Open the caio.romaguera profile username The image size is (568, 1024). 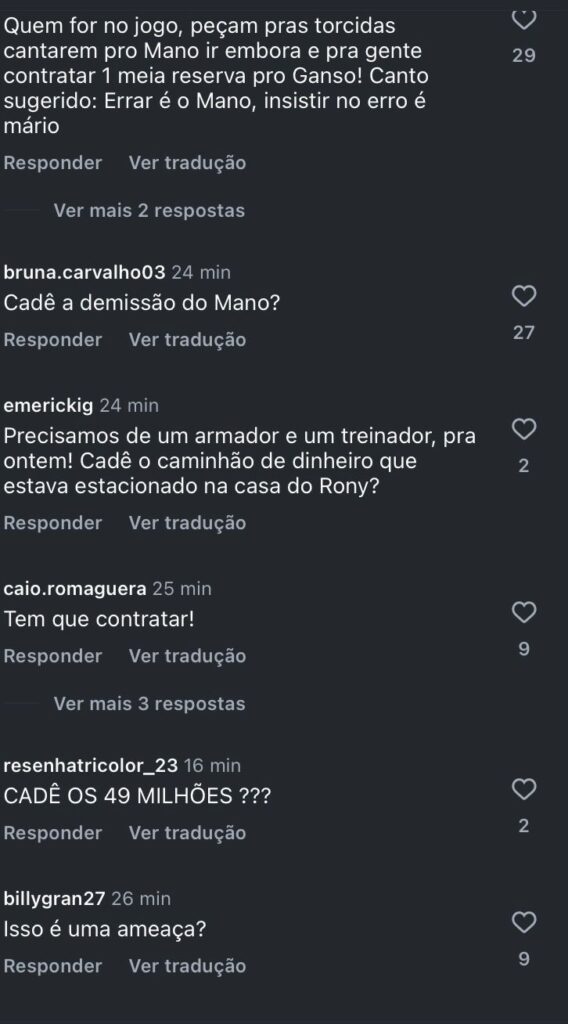74,588
